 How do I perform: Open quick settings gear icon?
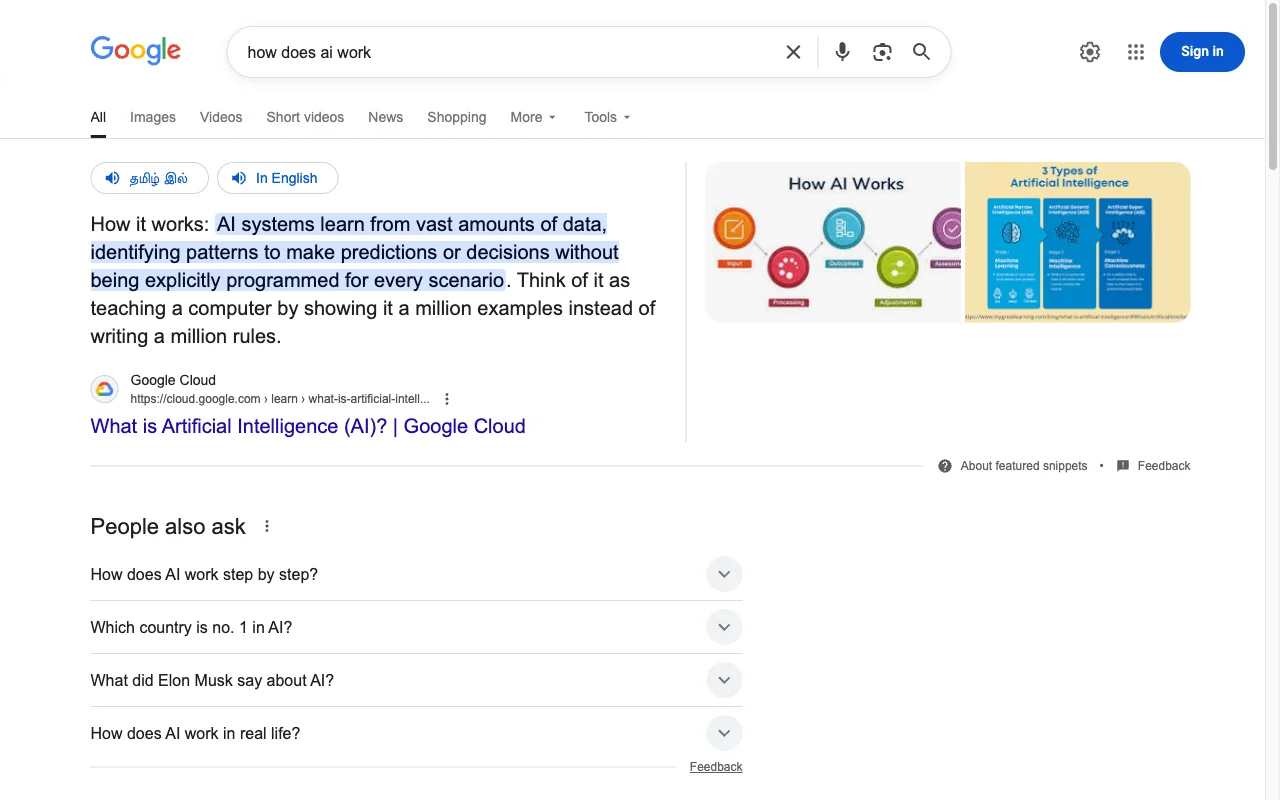(x=1090, y=51)
